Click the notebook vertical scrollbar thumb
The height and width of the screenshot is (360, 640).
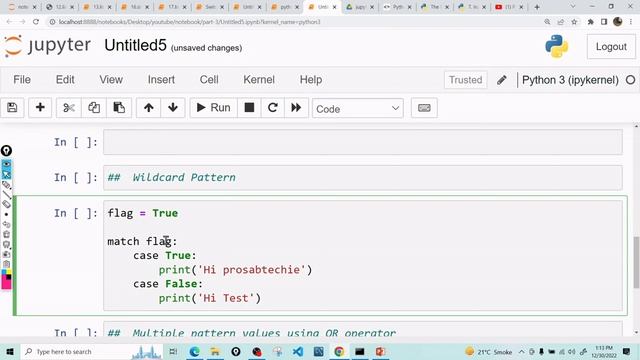(x=636, y=262)
